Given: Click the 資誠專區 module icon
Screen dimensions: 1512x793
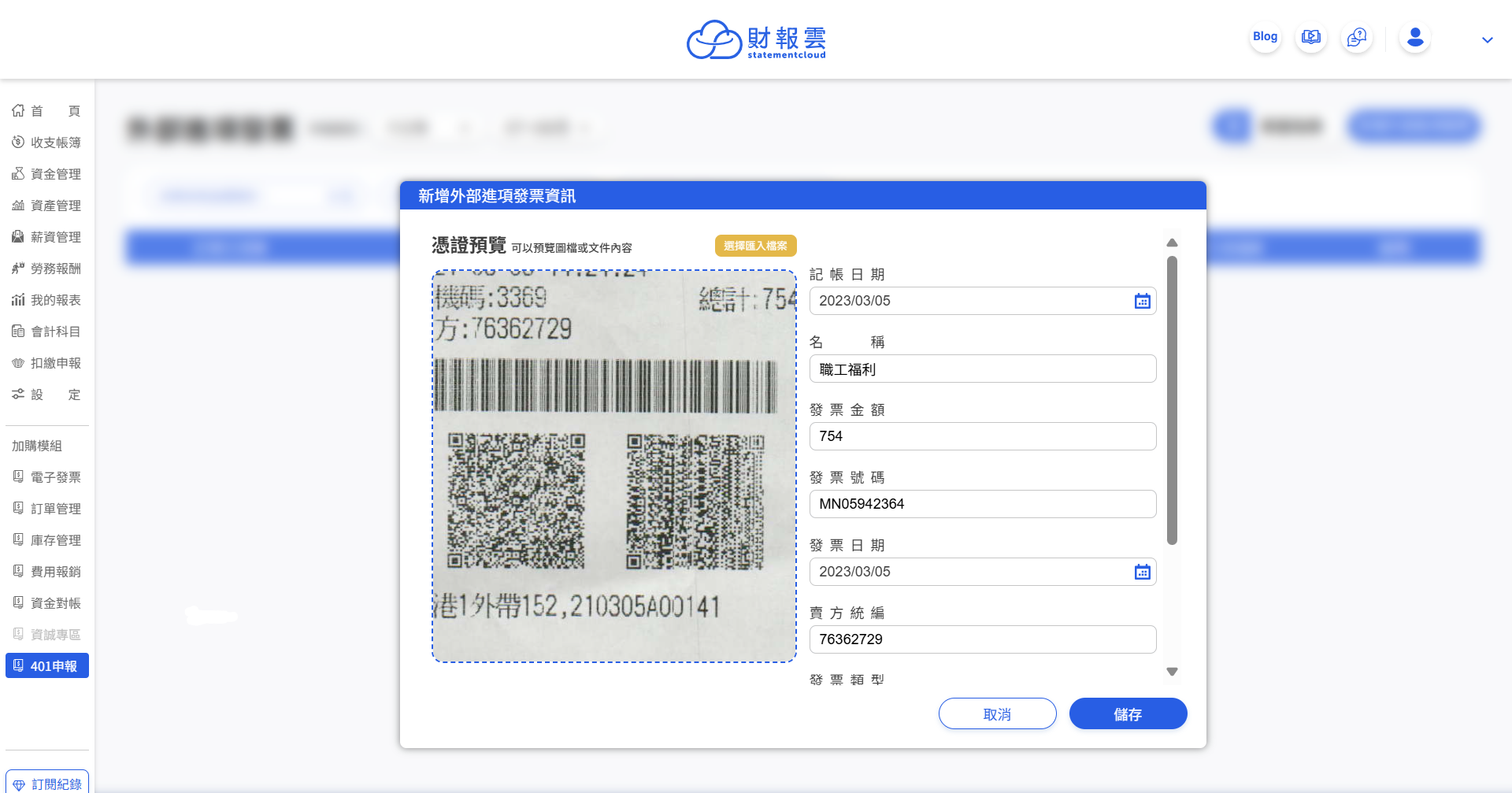Looking at the screenshot, I should (18, 634).
